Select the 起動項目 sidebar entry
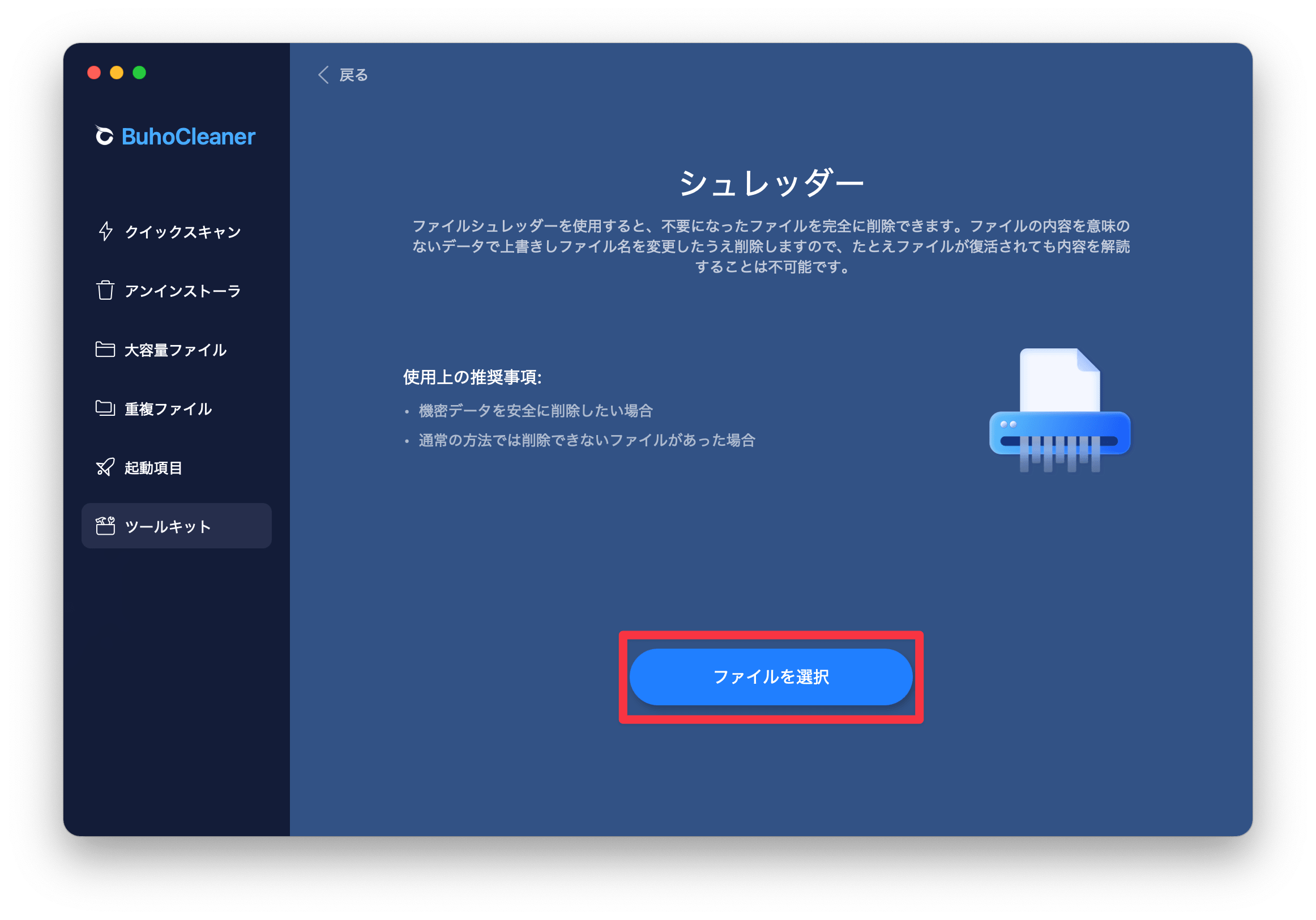 pyautogui.click(x=177, y=467)
